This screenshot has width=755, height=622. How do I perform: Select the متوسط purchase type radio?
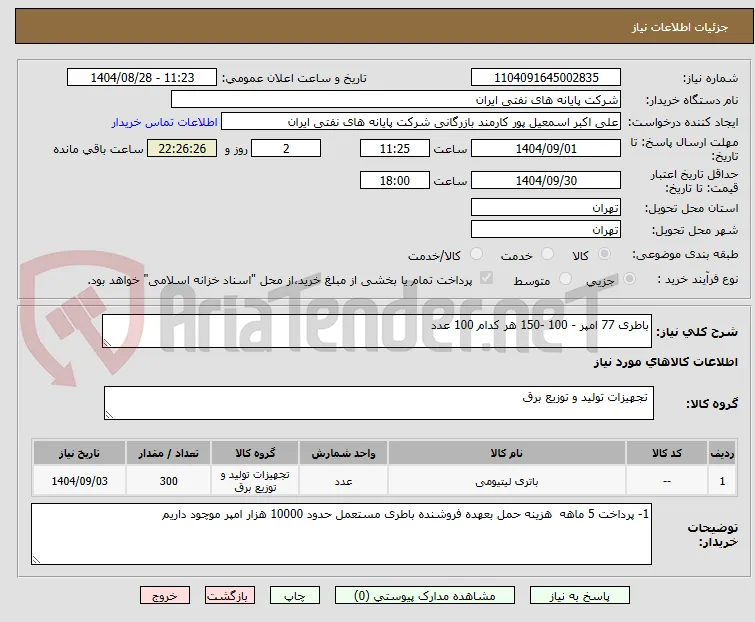[565, 279]
